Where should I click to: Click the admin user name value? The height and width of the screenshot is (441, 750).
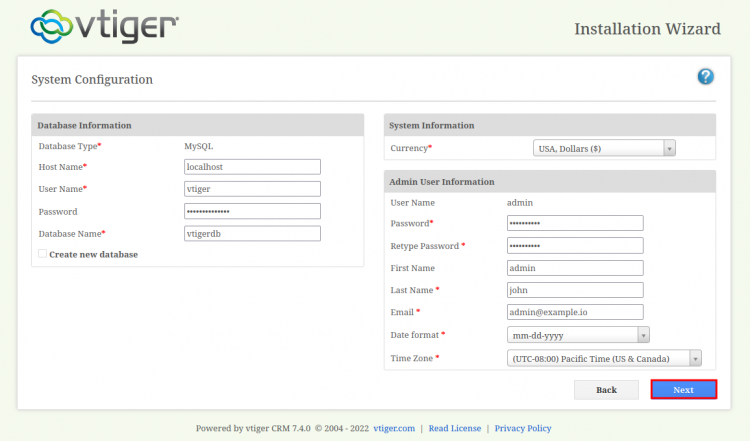point(519,203)
